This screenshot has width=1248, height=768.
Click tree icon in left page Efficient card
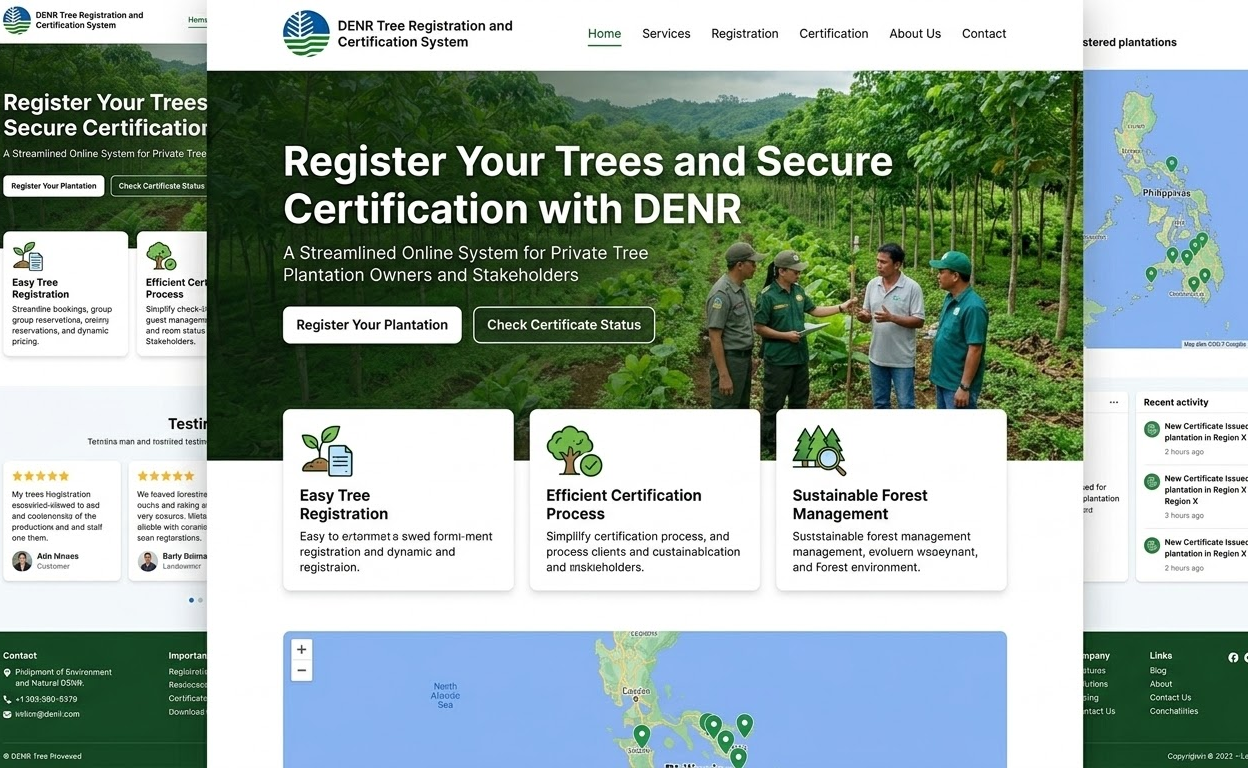click(161, 256)
